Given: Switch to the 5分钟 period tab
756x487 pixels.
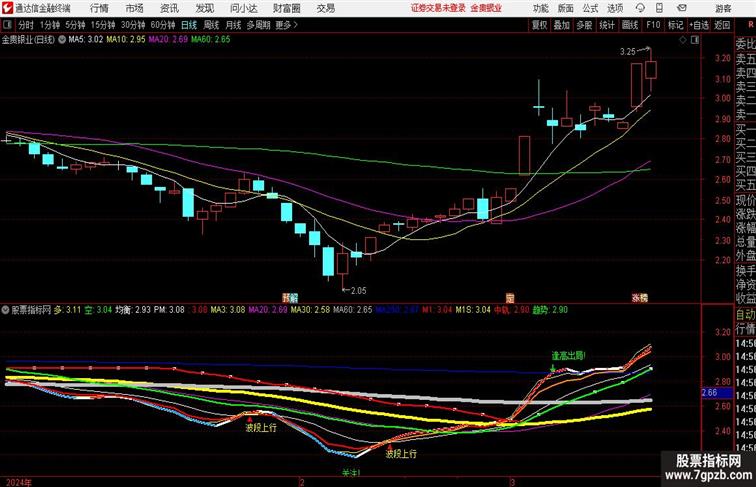Looking at the screenshot, I should tap(75, 25).
